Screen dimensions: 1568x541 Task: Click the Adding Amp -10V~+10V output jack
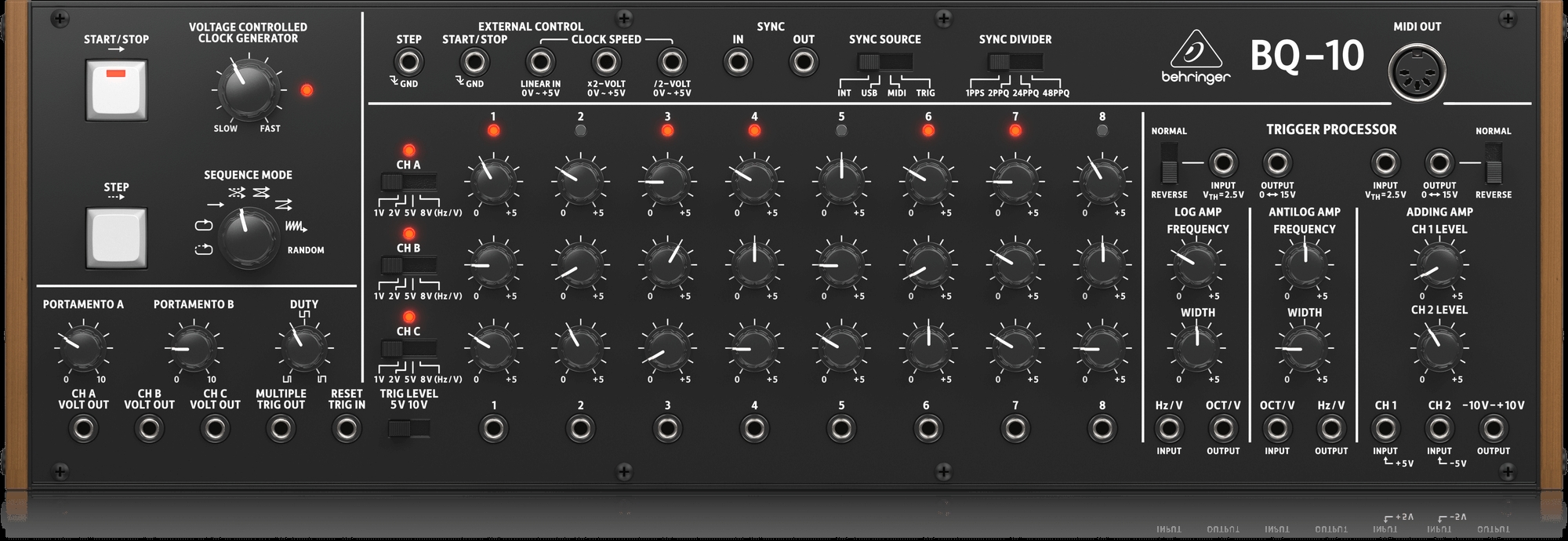[1493, 429]
